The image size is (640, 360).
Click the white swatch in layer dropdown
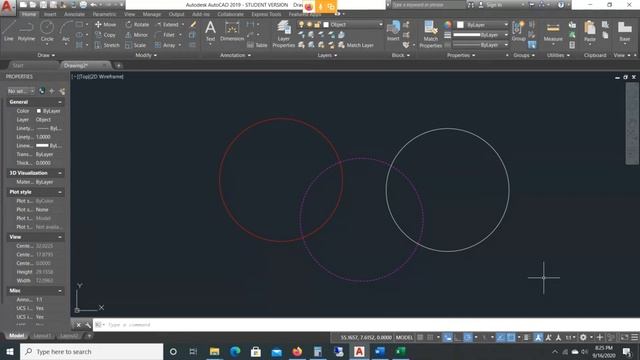326,24
